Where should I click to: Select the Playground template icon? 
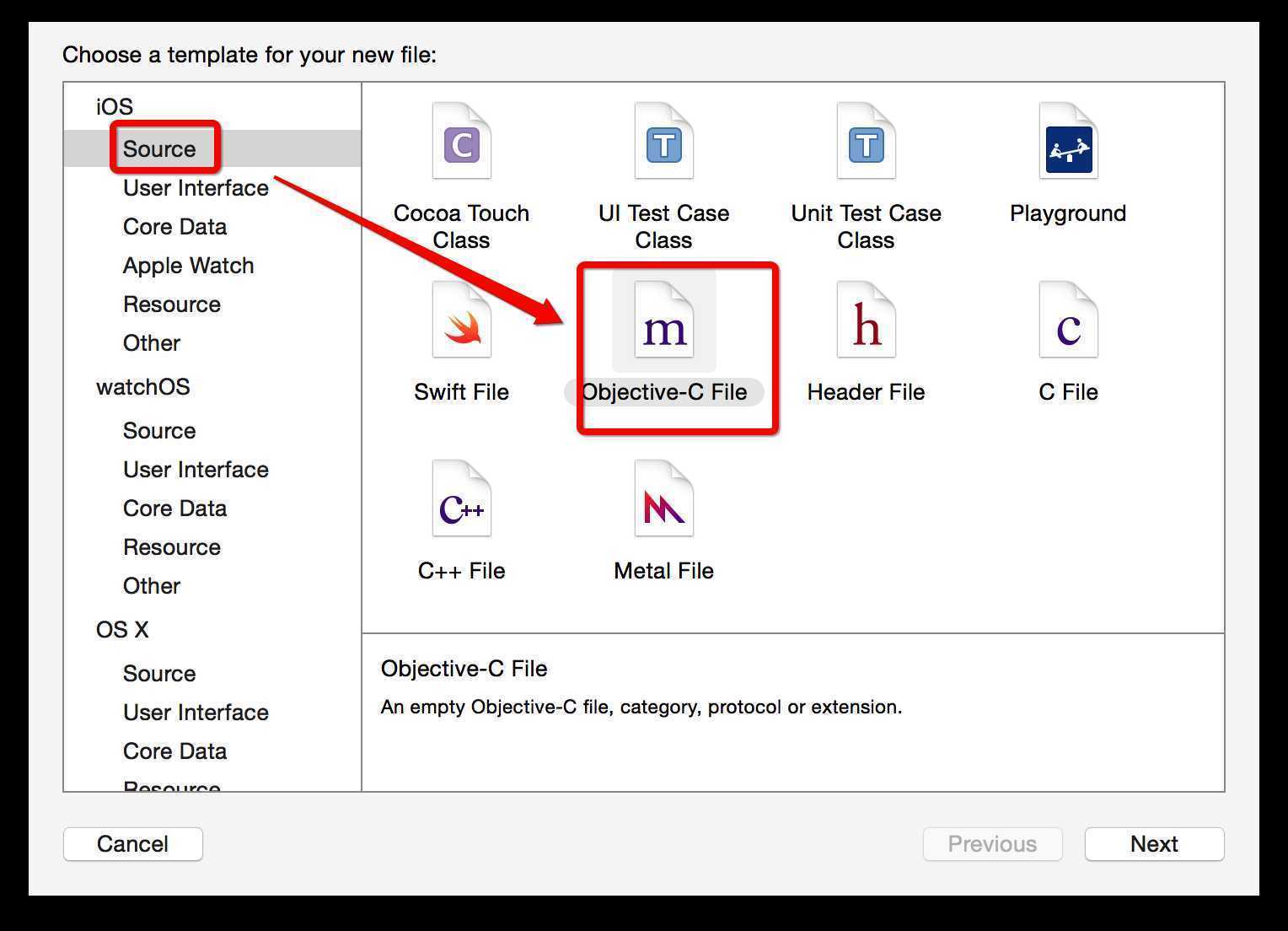pyautogui.click(x=1068, y=141)
